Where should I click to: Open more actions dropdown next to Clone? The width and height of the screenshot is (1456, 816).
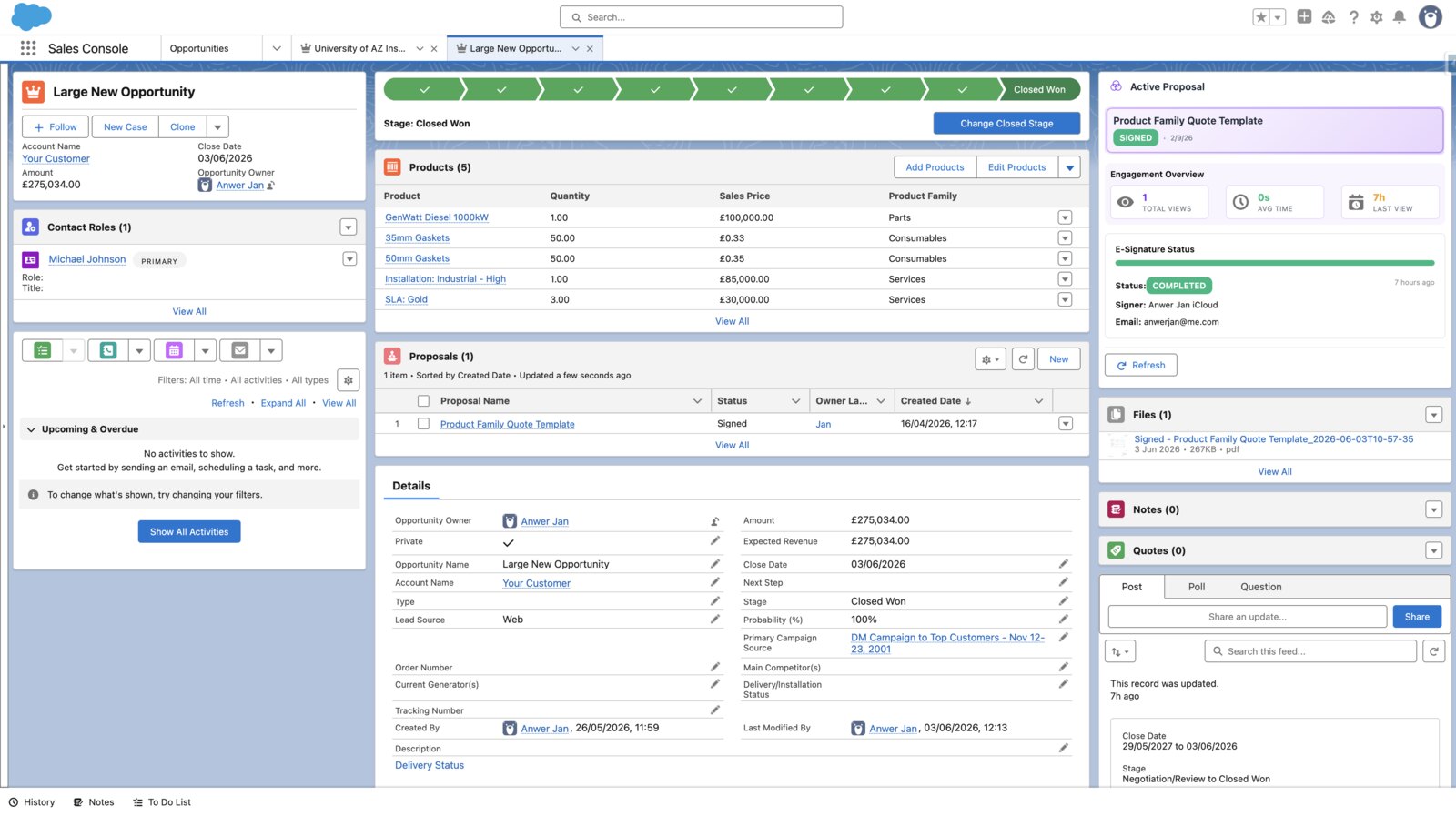coord(217,127)
